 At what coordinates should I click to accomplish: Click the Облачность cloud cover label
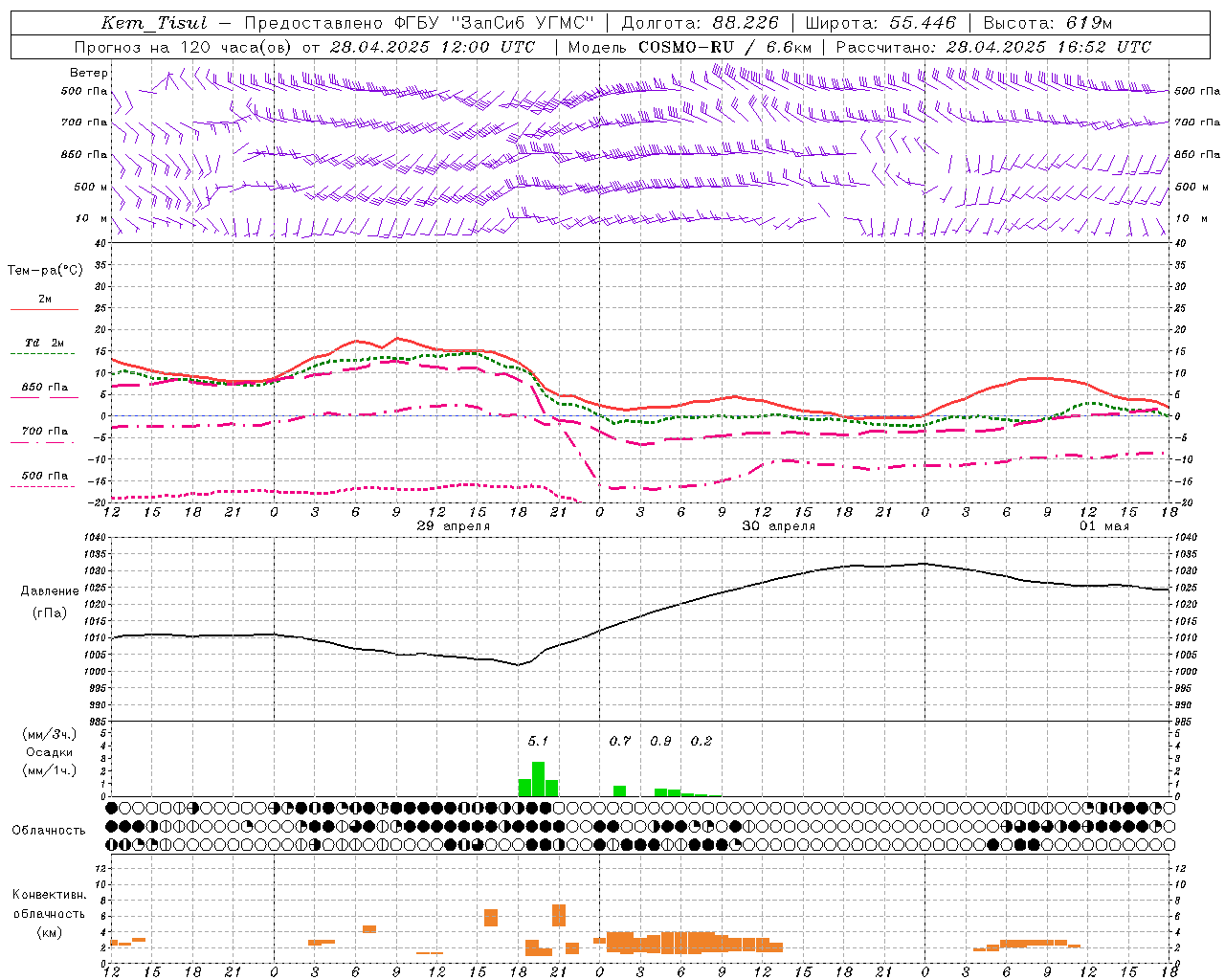[49, 830]
